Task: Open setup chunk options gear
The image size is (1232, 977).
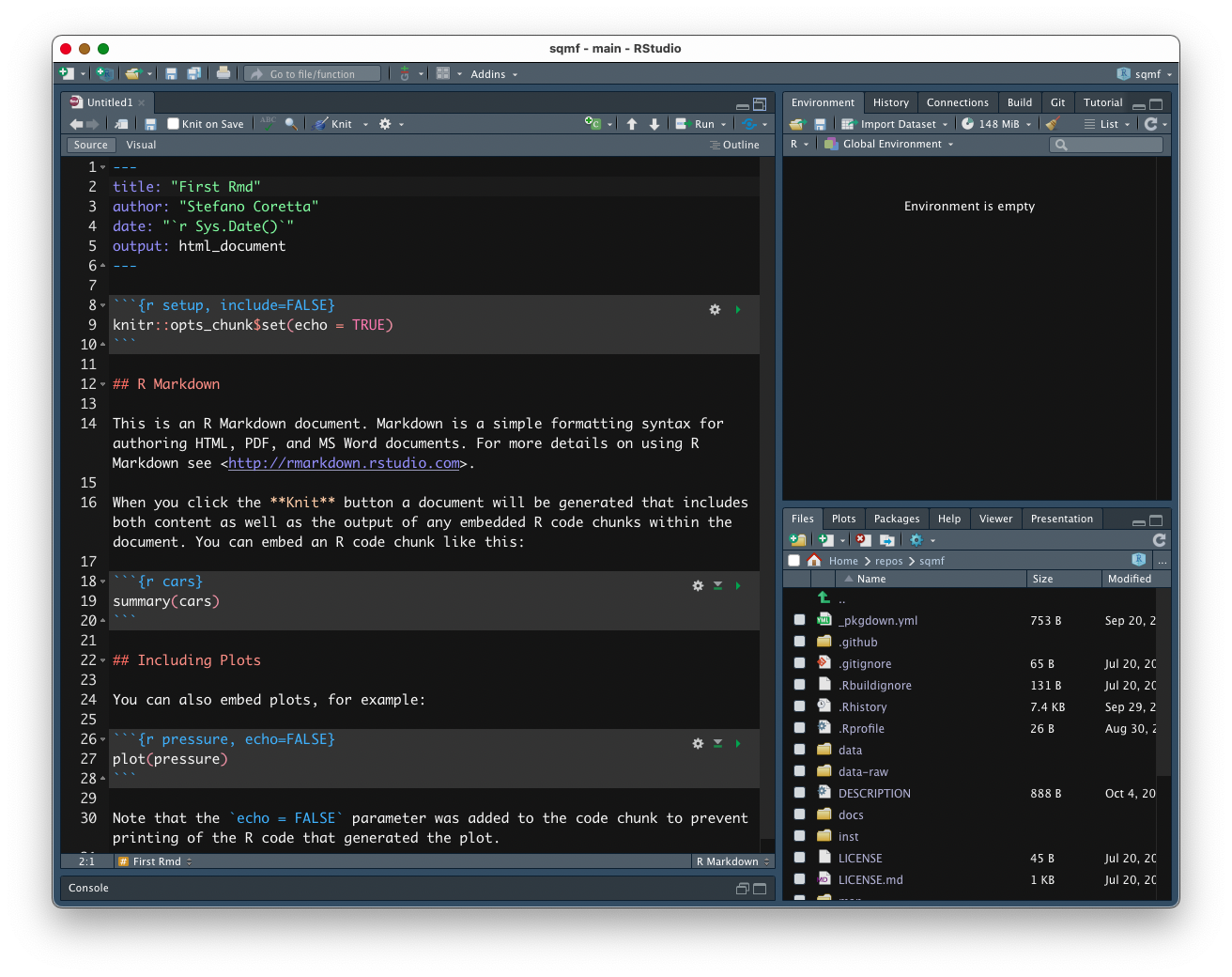Action: click(715, 309)
